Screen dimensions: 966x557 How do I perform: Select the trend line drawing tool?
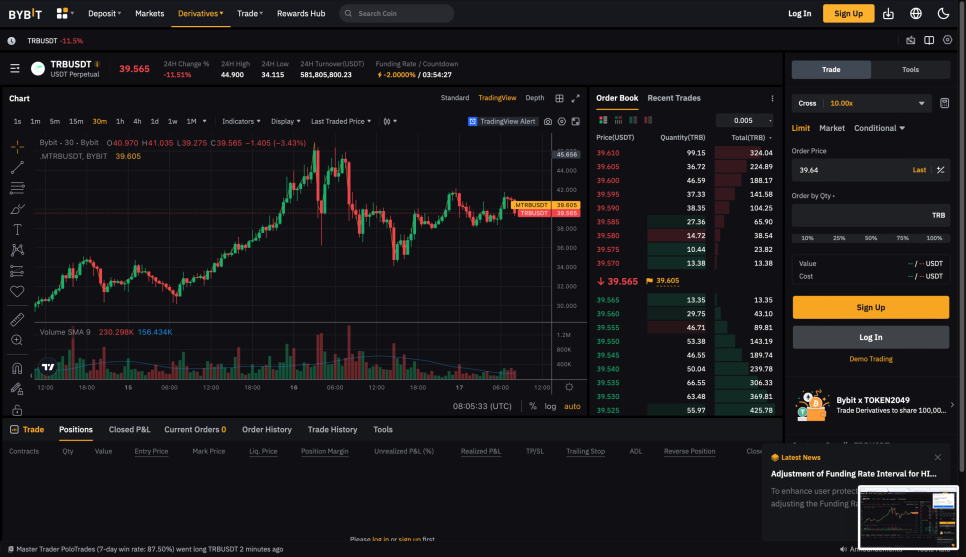[x=17, y=167]
